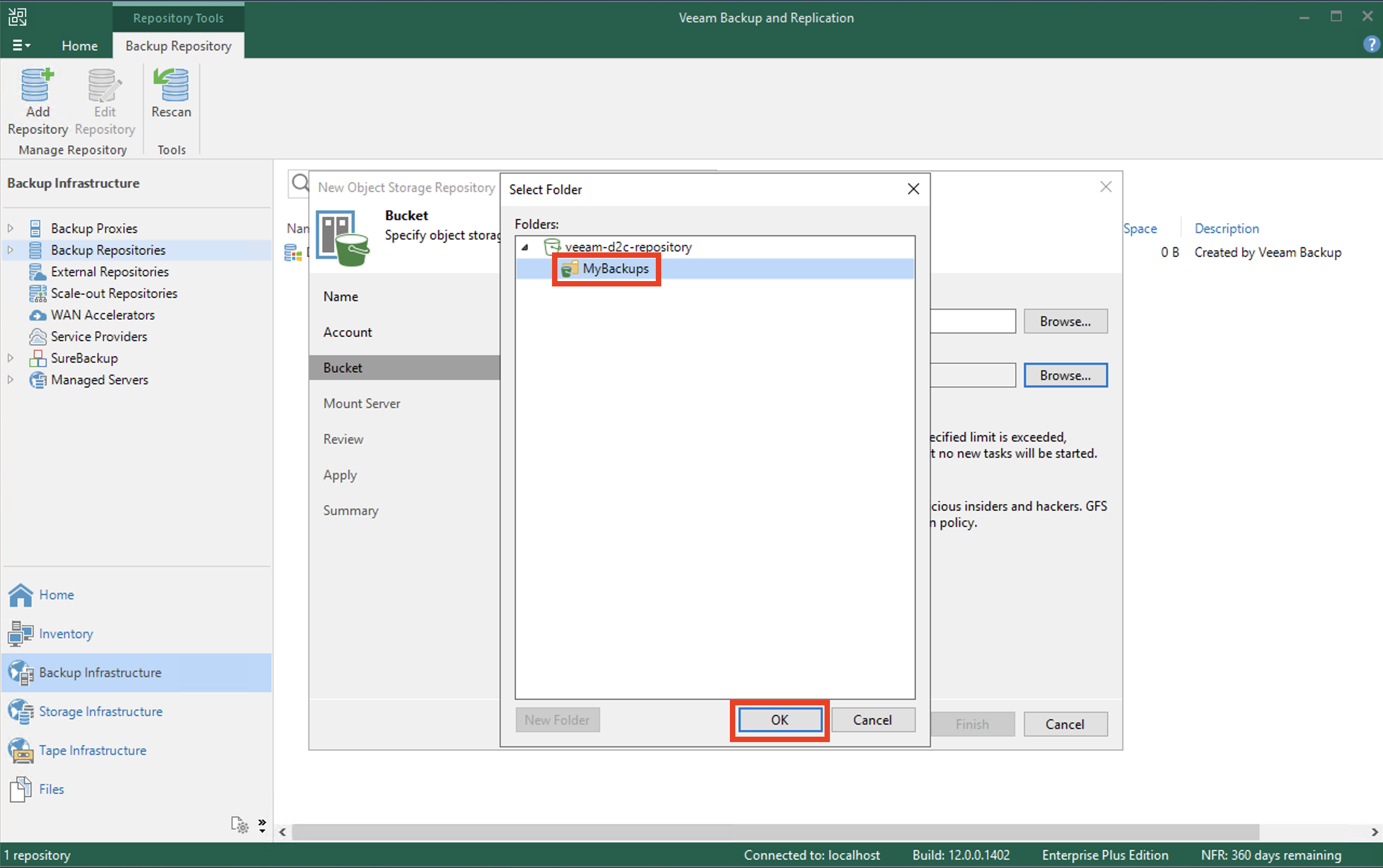Click the Add Repository icon
Viewport: 1383px width, 868px height.
(37, 84)
